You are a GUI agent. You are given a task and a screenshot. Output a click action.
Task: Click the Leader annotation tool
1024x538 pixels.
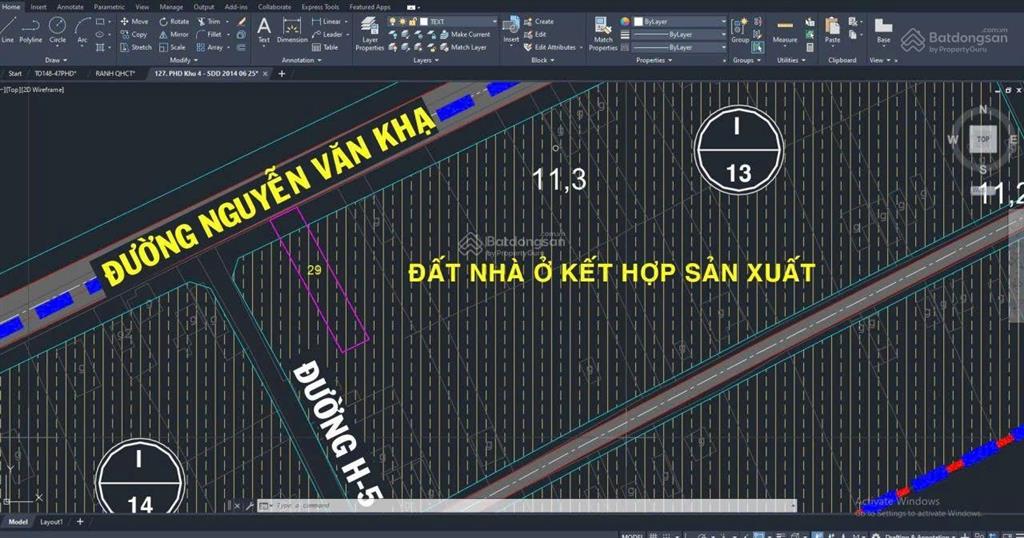[x=327, y=35]
